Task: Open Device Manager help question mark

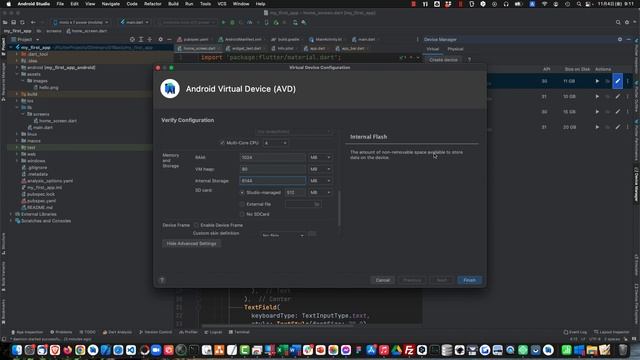Action: click(469, 60)
